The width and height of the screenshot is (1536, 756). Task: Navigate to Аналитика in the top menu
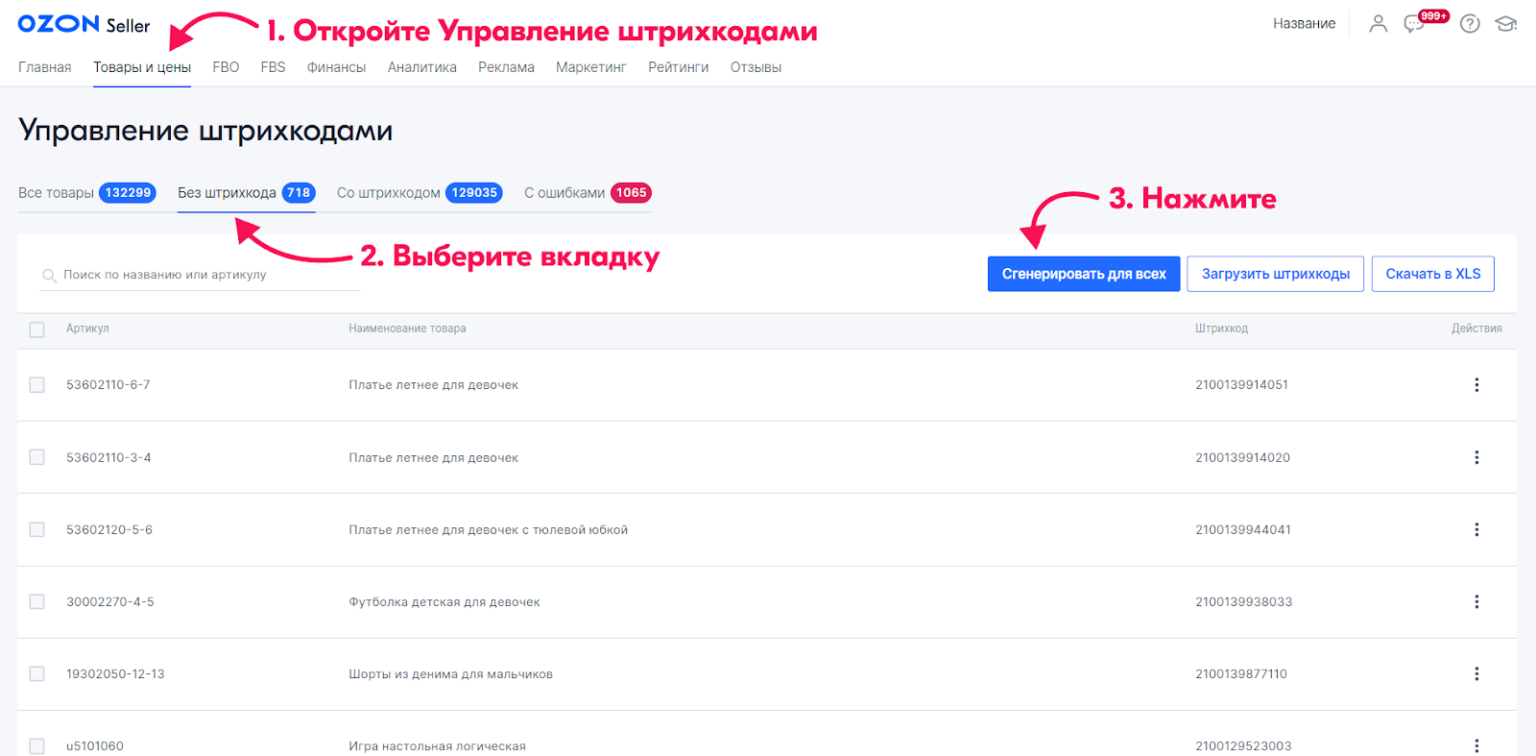[x=422, y=67]
